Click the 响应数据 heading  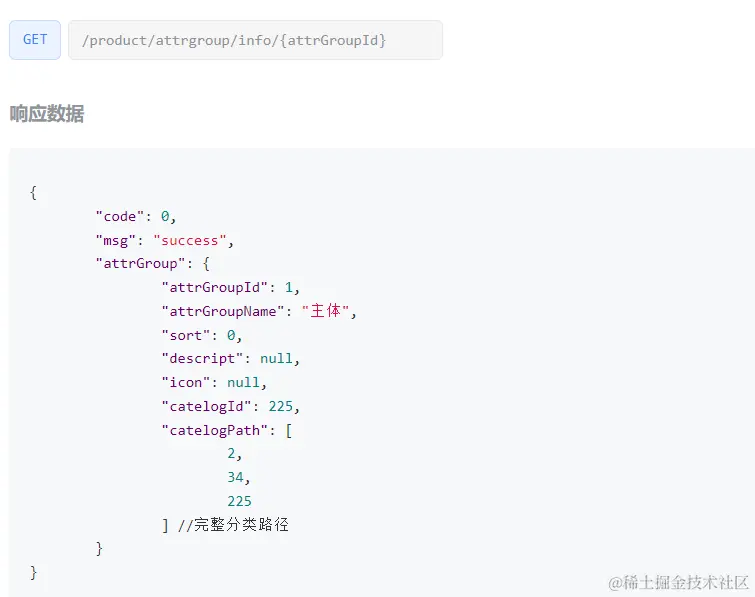(47, 114)
